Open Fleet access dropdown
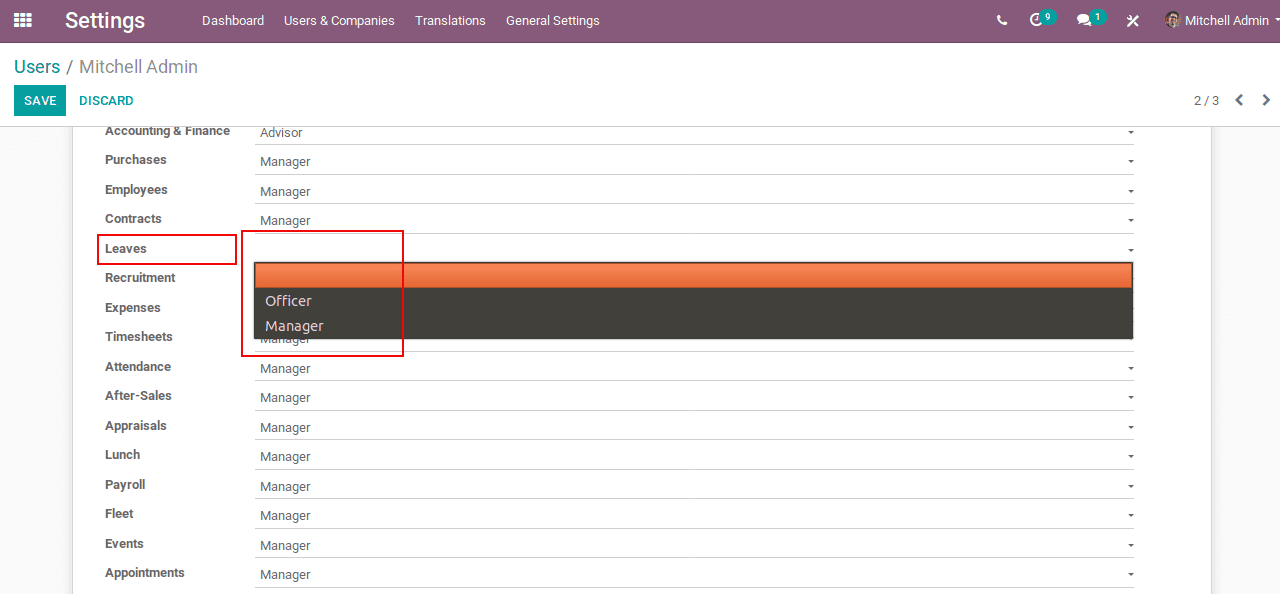The width and height of the screenshot is (1280, 594). (694, 515)
